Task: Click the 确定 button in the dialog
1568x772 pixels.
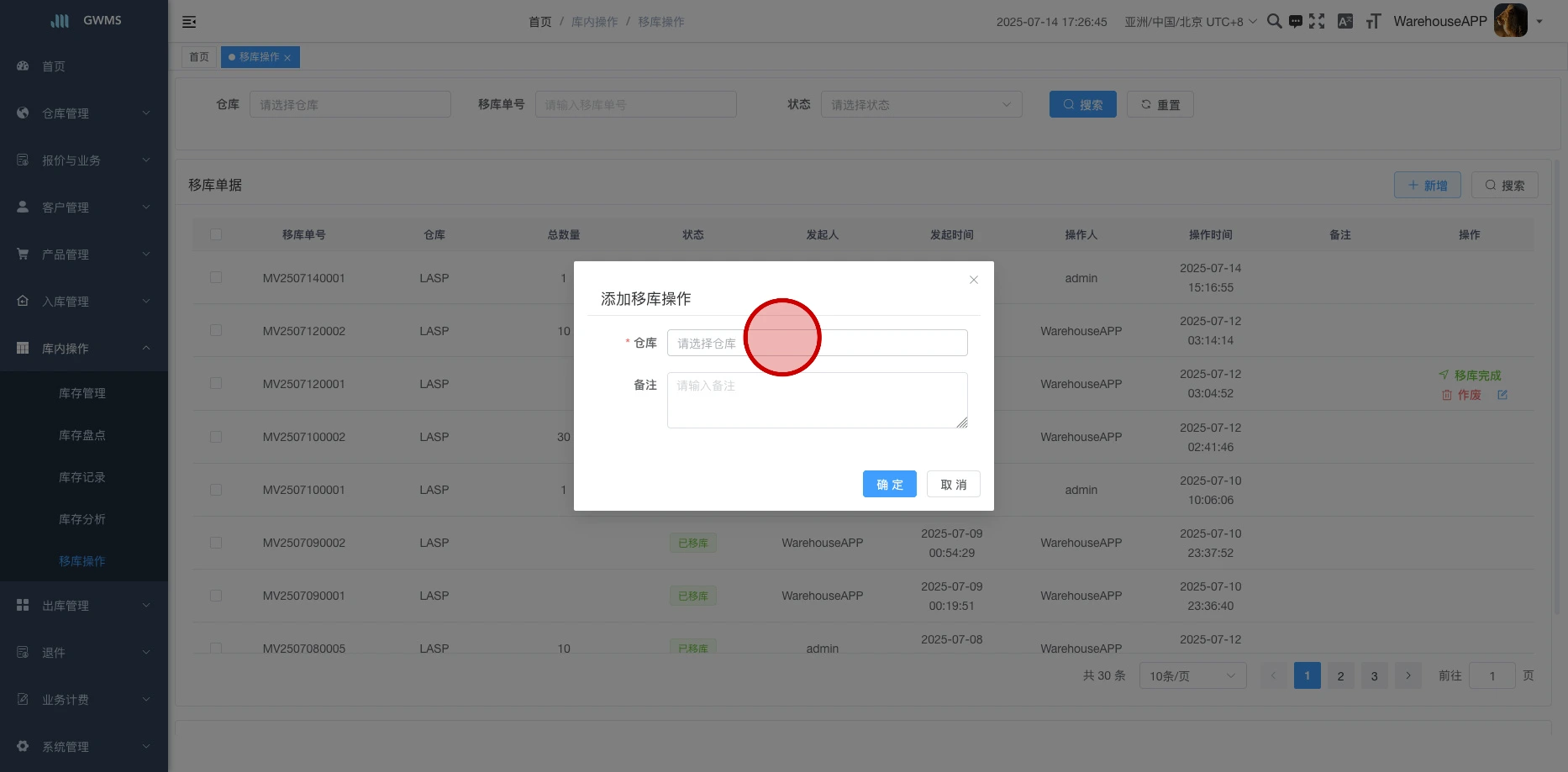Action: 889,485
